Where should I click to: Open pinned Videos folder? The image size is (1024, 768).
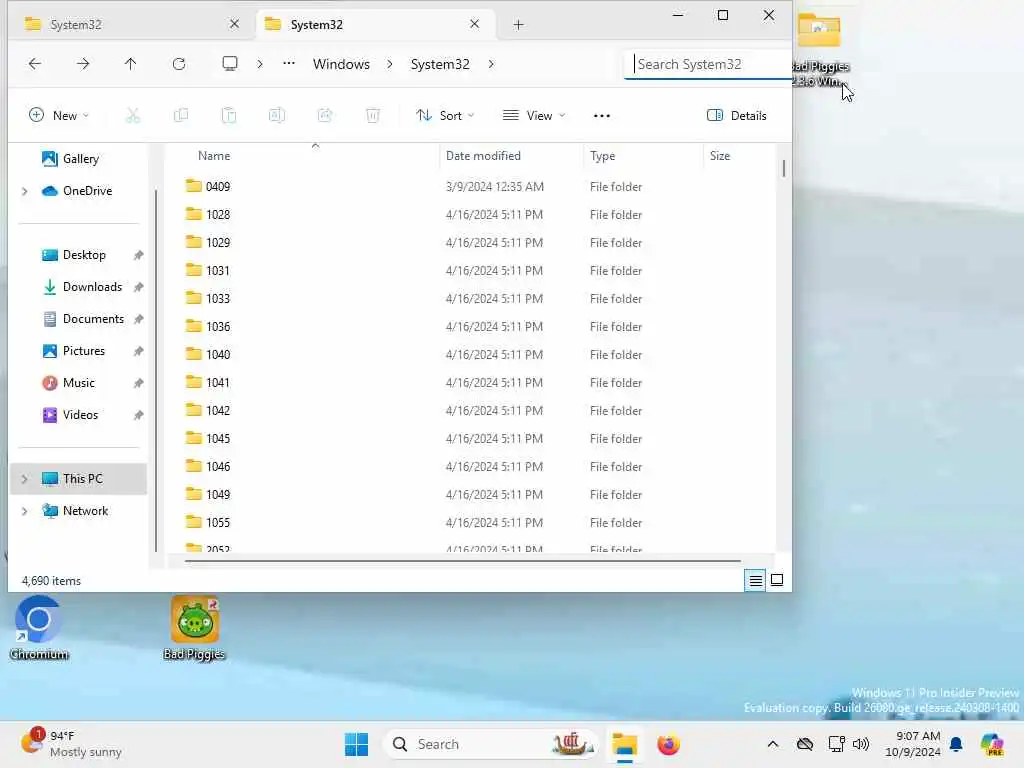(80, 415)
